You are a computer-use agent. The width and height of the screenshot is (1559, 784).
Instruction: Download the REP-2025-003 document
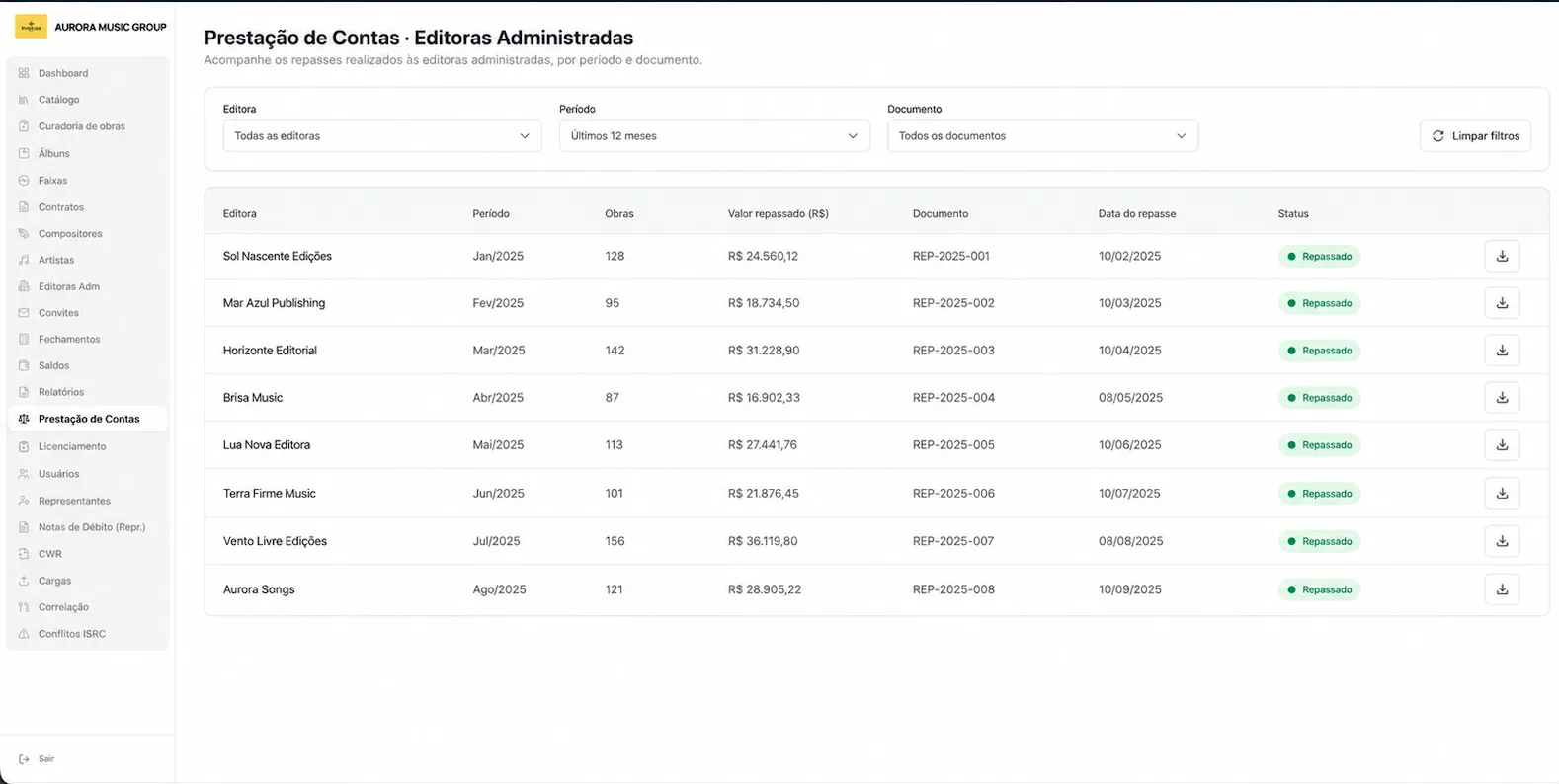1502,351
